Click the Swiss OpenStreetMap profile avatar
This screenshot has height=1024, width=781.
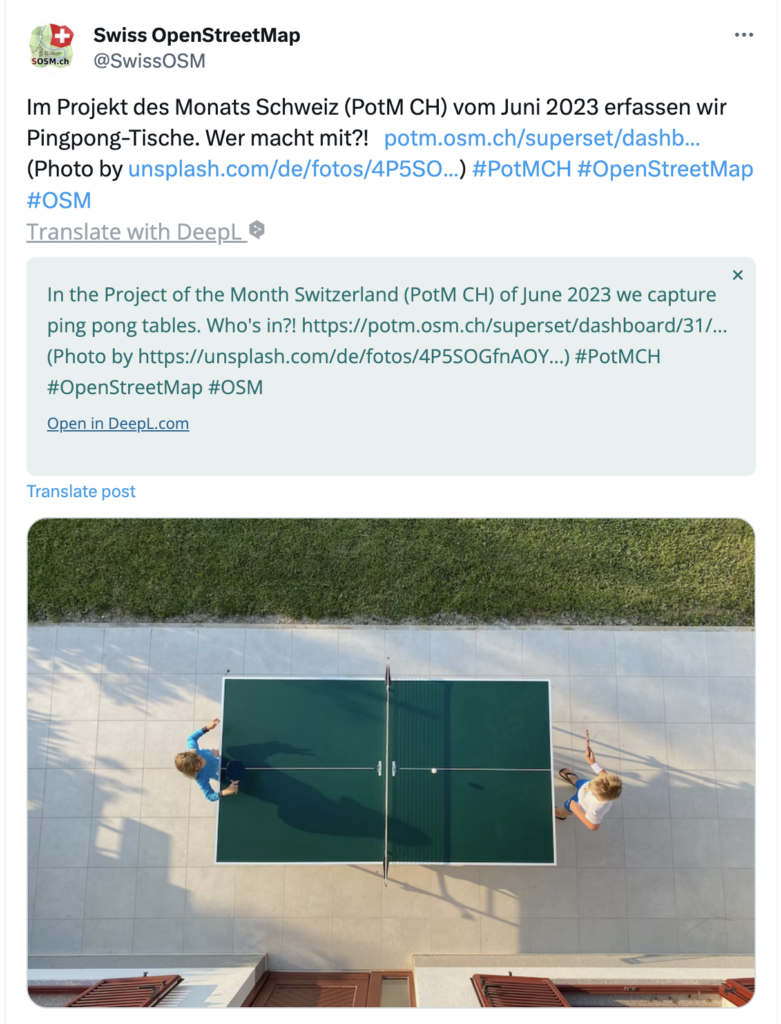[51, 46]
